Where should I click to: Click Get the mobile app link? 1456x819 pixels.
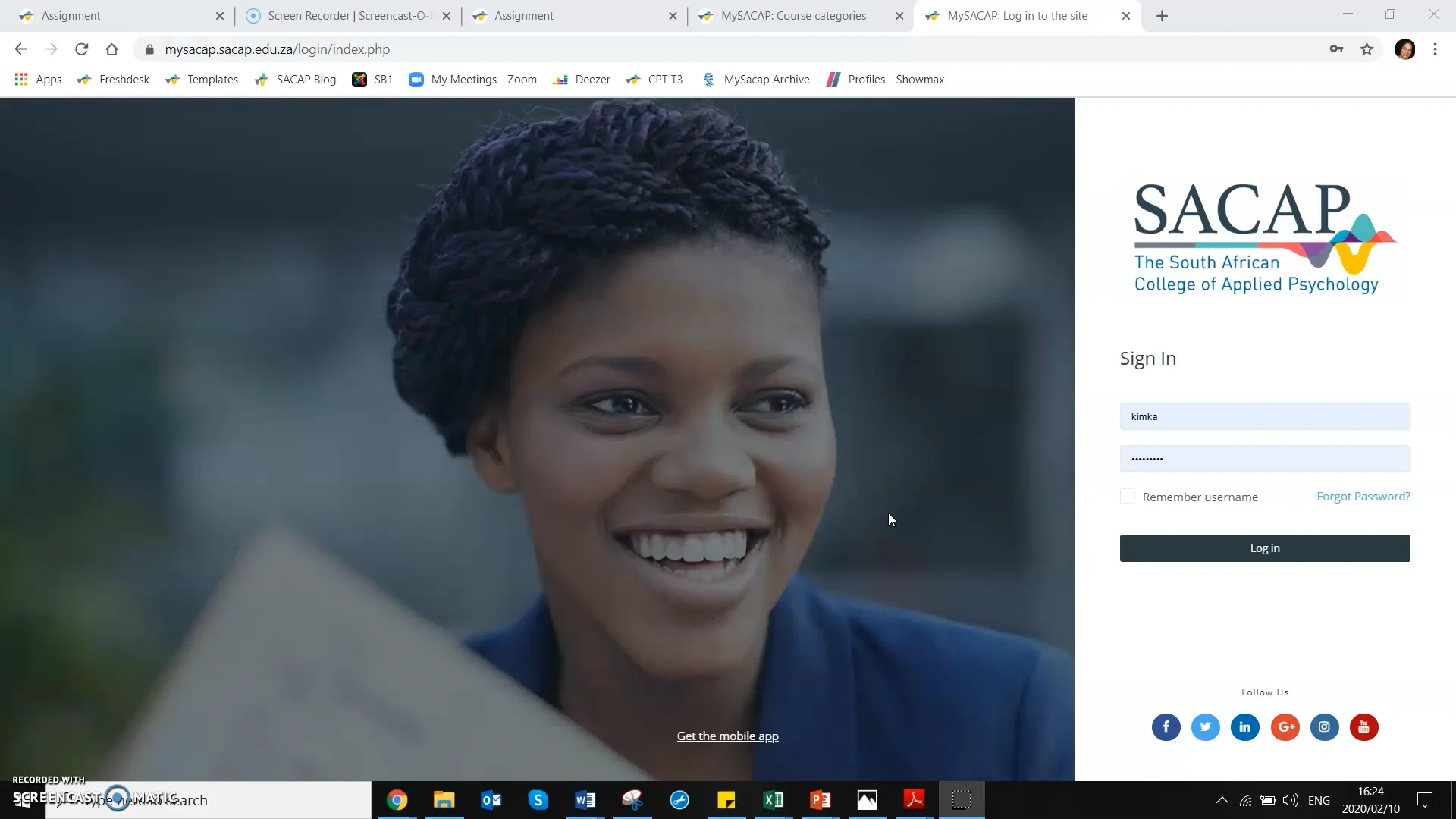click(727, 736)
